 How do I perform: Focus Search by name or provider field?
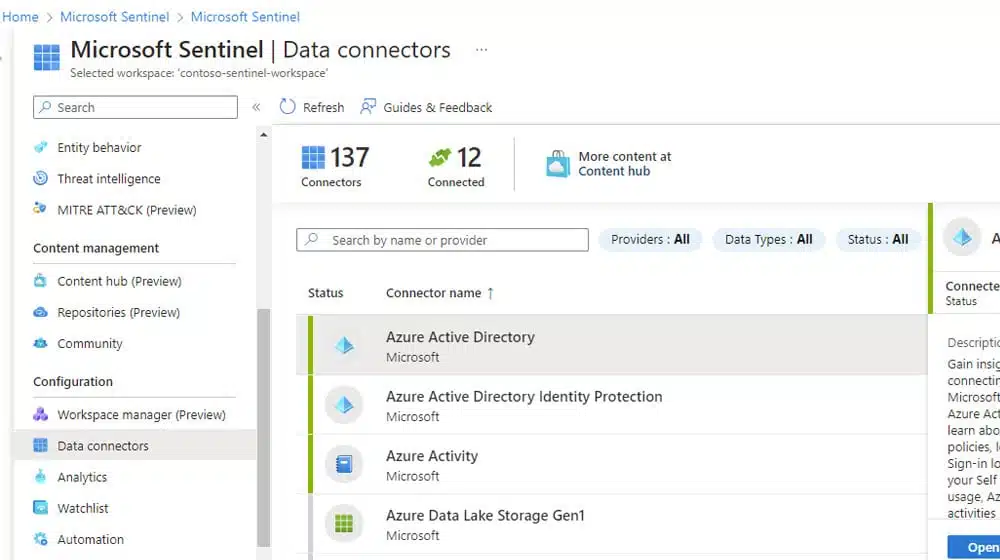click(x=442, y=240)
